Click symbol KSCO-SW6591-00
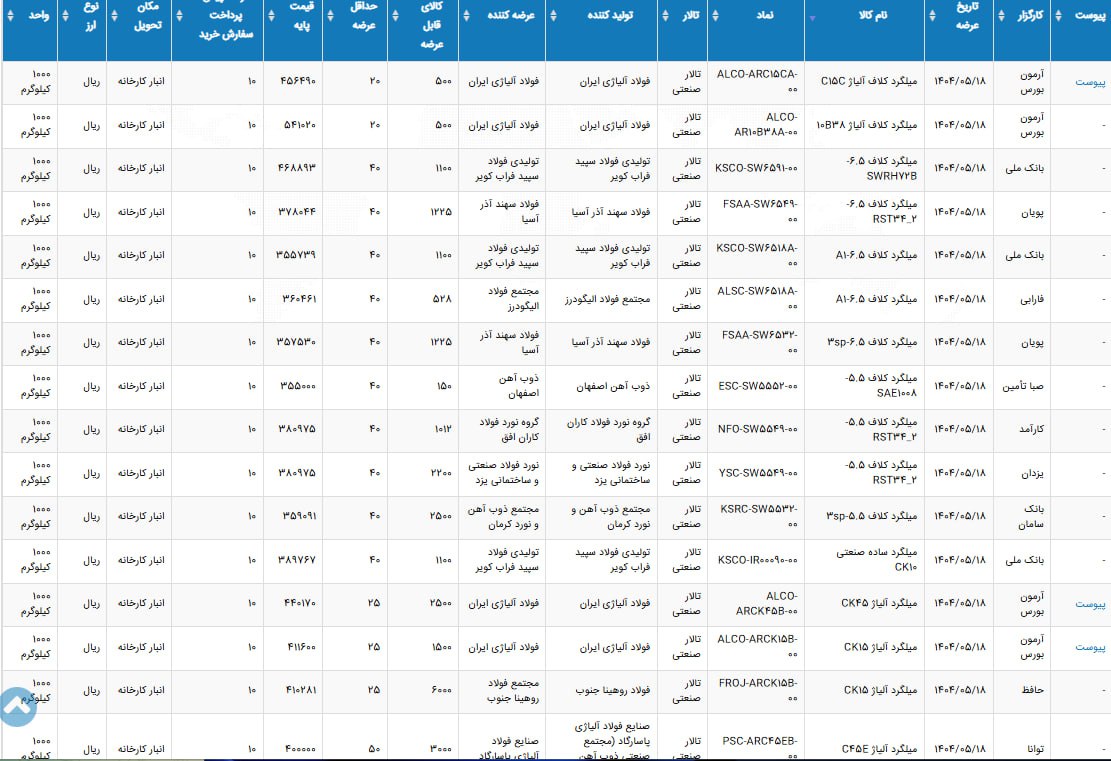 tap(756, 169)
